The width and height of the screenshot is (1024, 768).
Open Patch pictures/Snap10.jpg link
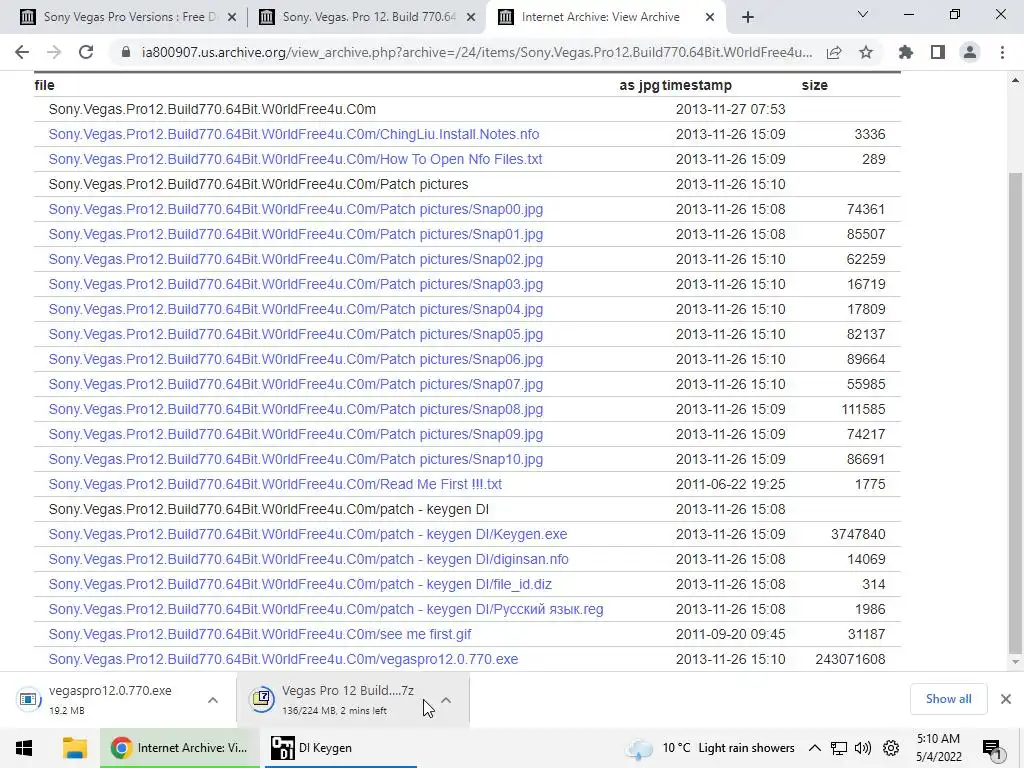click(x=296, y=459)
